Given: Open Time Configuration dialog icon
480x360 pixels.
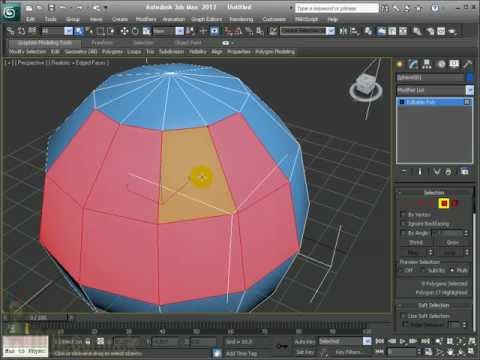Looking at the screenshot, I should point(429,351).
